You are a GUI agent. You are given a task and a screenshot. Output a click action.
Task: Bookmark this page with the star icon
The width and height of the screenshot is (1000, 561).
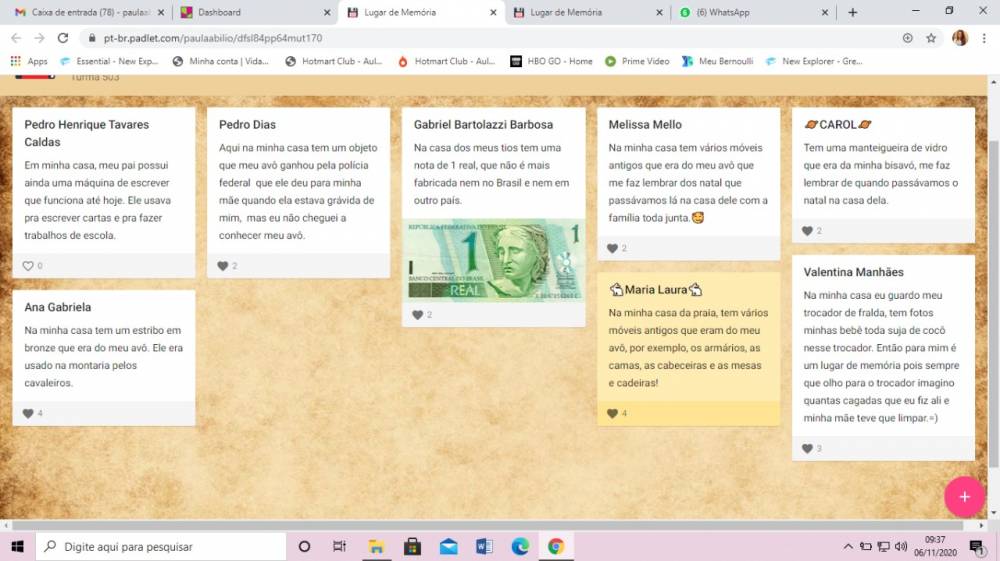point(931,38)
